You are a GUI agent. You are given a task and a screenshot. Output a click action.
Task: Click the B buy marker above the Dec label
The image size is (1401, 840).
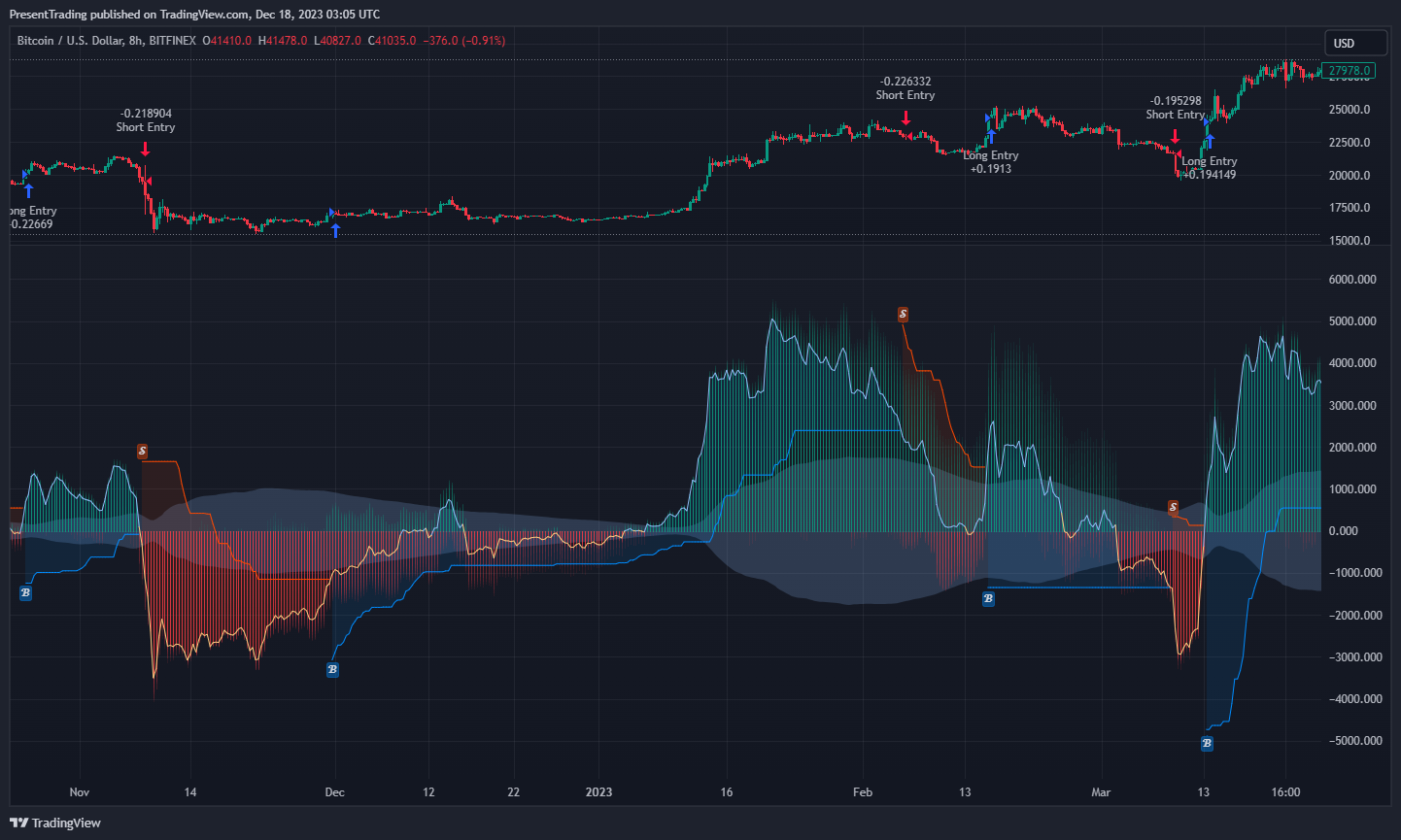(x=332, y=669)
